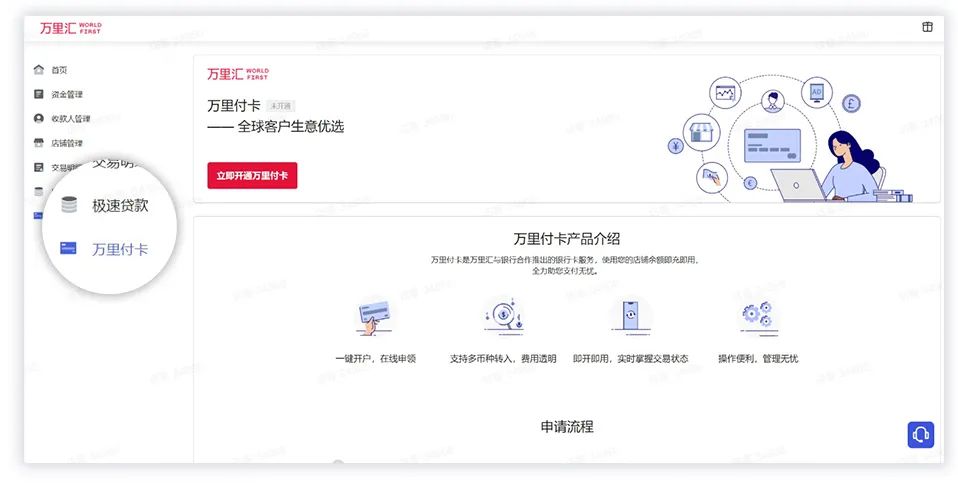Click the 万里付卡产品介绍 heading
The image size is (958, 497).
tap(566, 239)
